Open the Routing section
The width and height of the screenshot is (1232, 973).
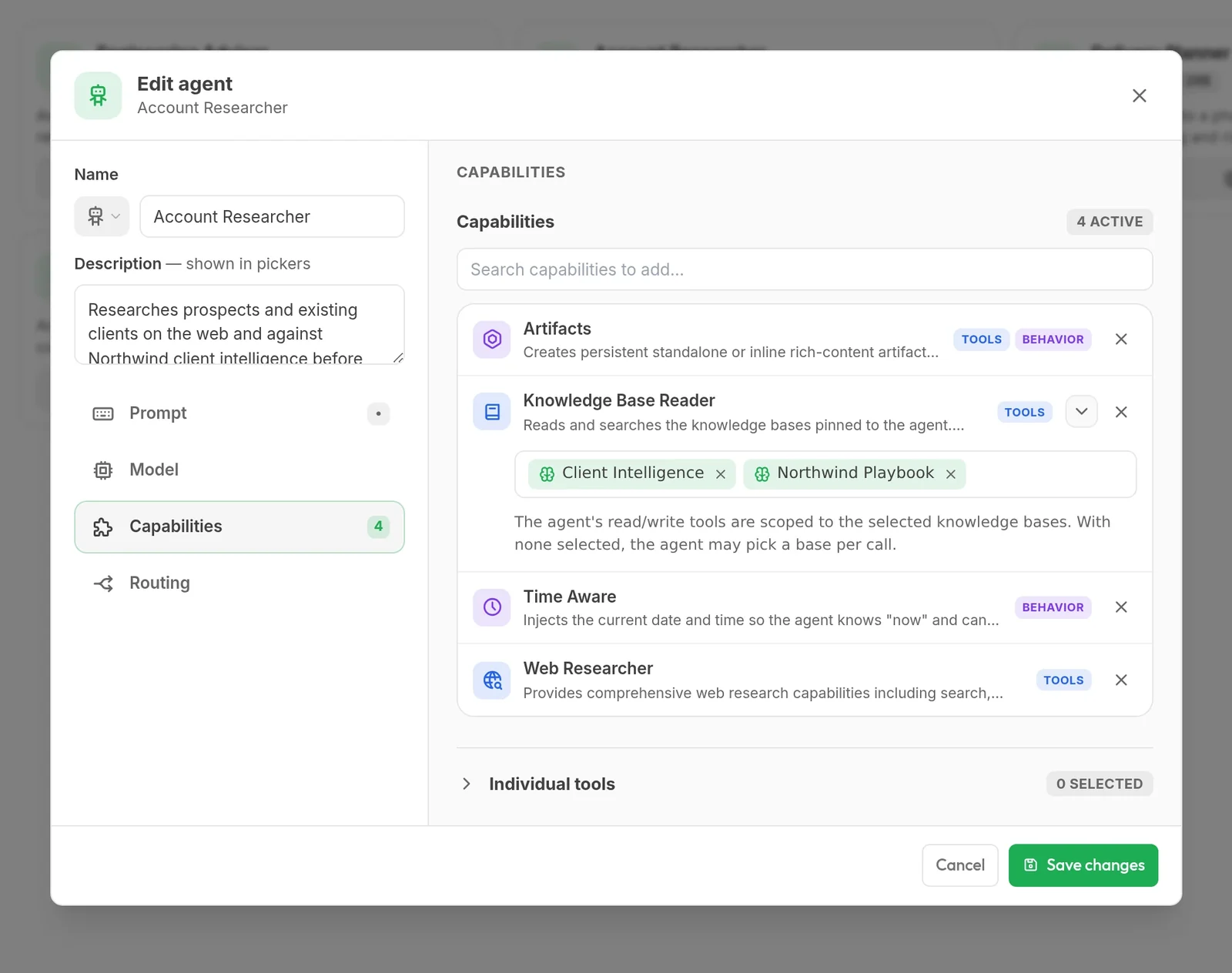(x=239, y=583)
